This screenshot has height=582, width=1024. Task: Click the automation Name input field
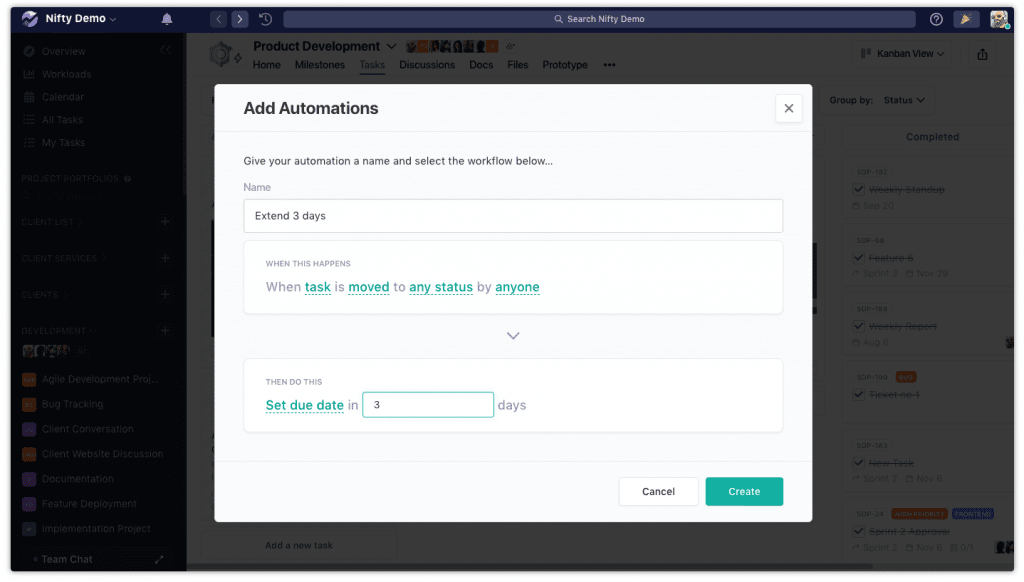pos(513,216)
